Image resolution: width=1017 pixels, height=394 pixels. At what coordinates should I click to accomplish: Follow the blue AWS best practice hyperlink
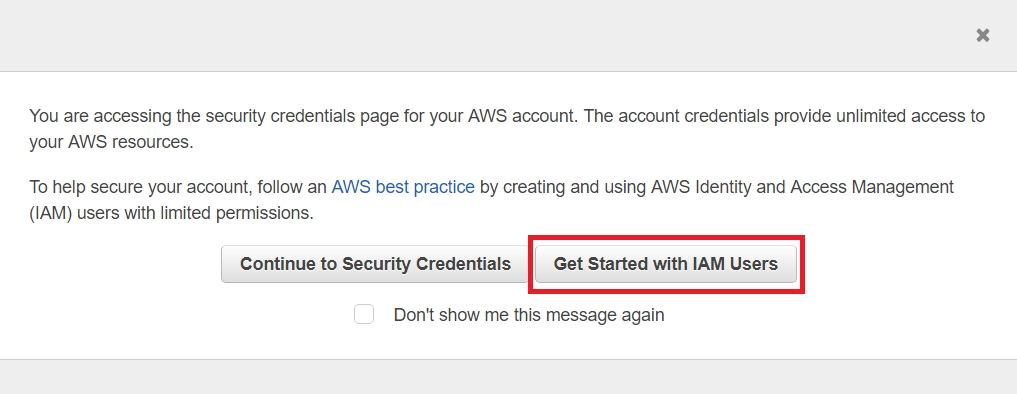403,187
